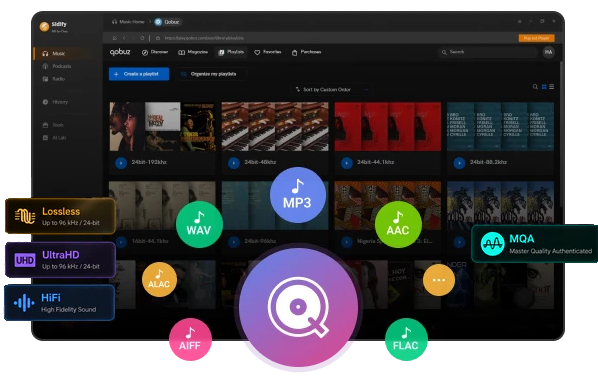Image resolution: width=598 pixels, height=378 pixels.
Task: Open the 24bit-44.1khz playlist cover
Action: pyautogui.click(x=388, y=127)
